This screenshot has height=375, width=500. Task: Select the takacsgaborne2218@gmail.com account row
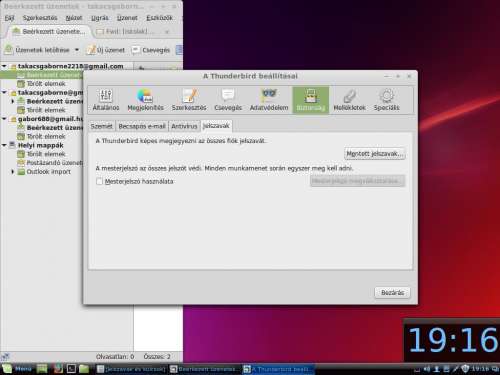67,66
